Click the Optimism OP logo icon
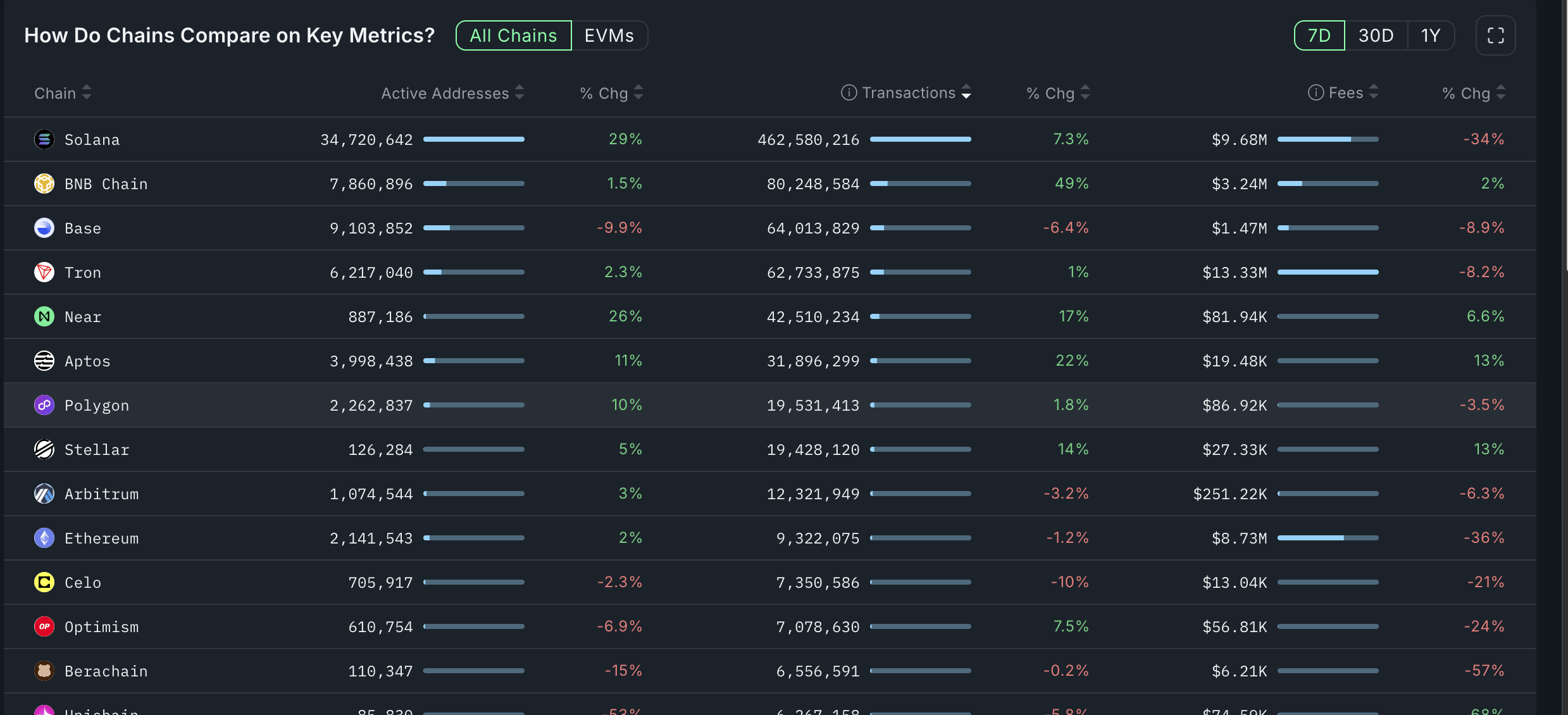 coord(44,626)
